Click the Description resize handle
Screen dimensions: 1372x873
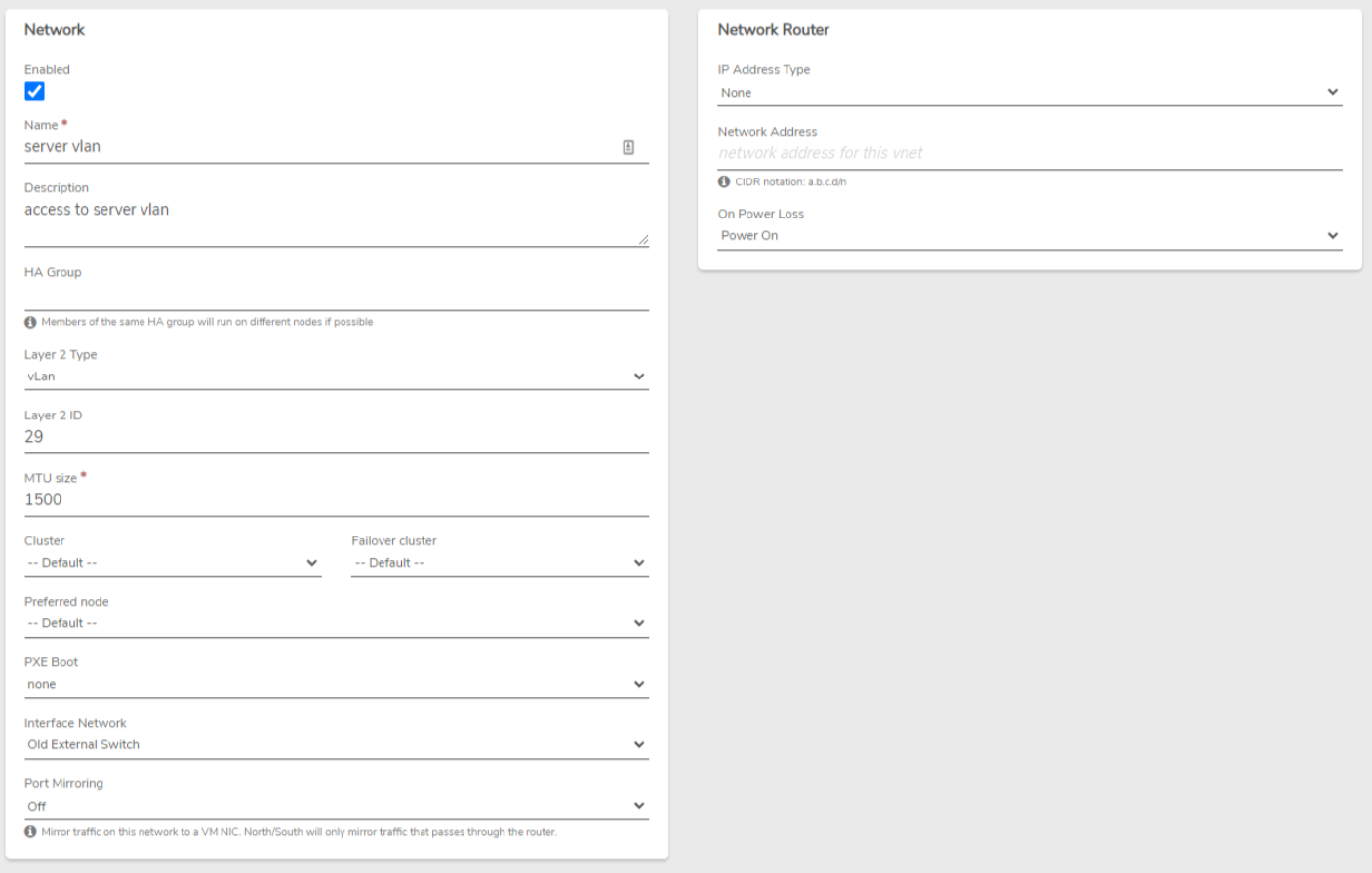click(643, 240)
